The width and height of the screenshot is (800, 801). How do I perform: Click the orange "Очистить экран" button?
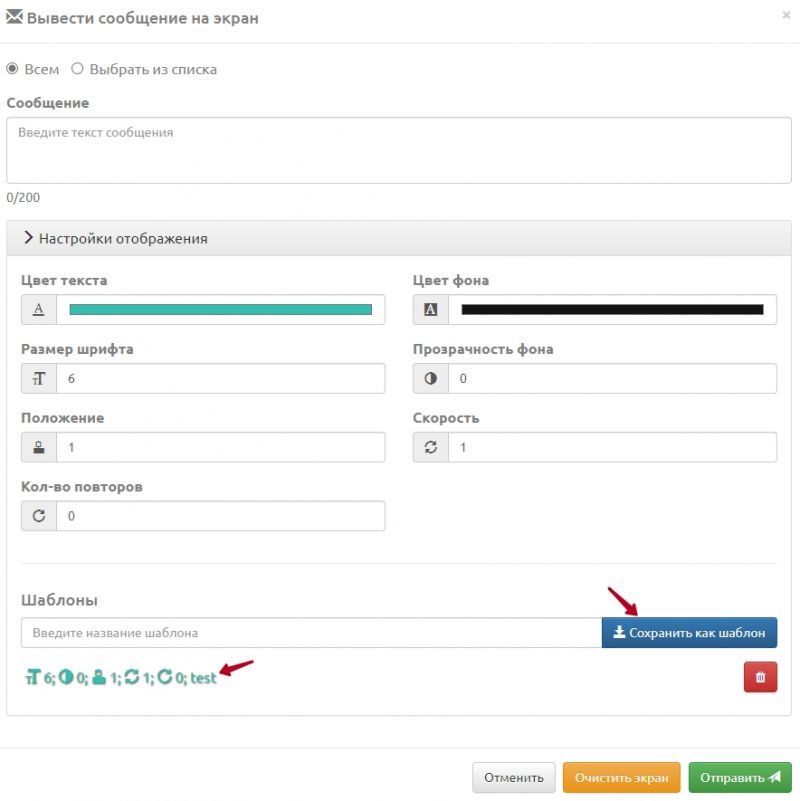(622, 777)
